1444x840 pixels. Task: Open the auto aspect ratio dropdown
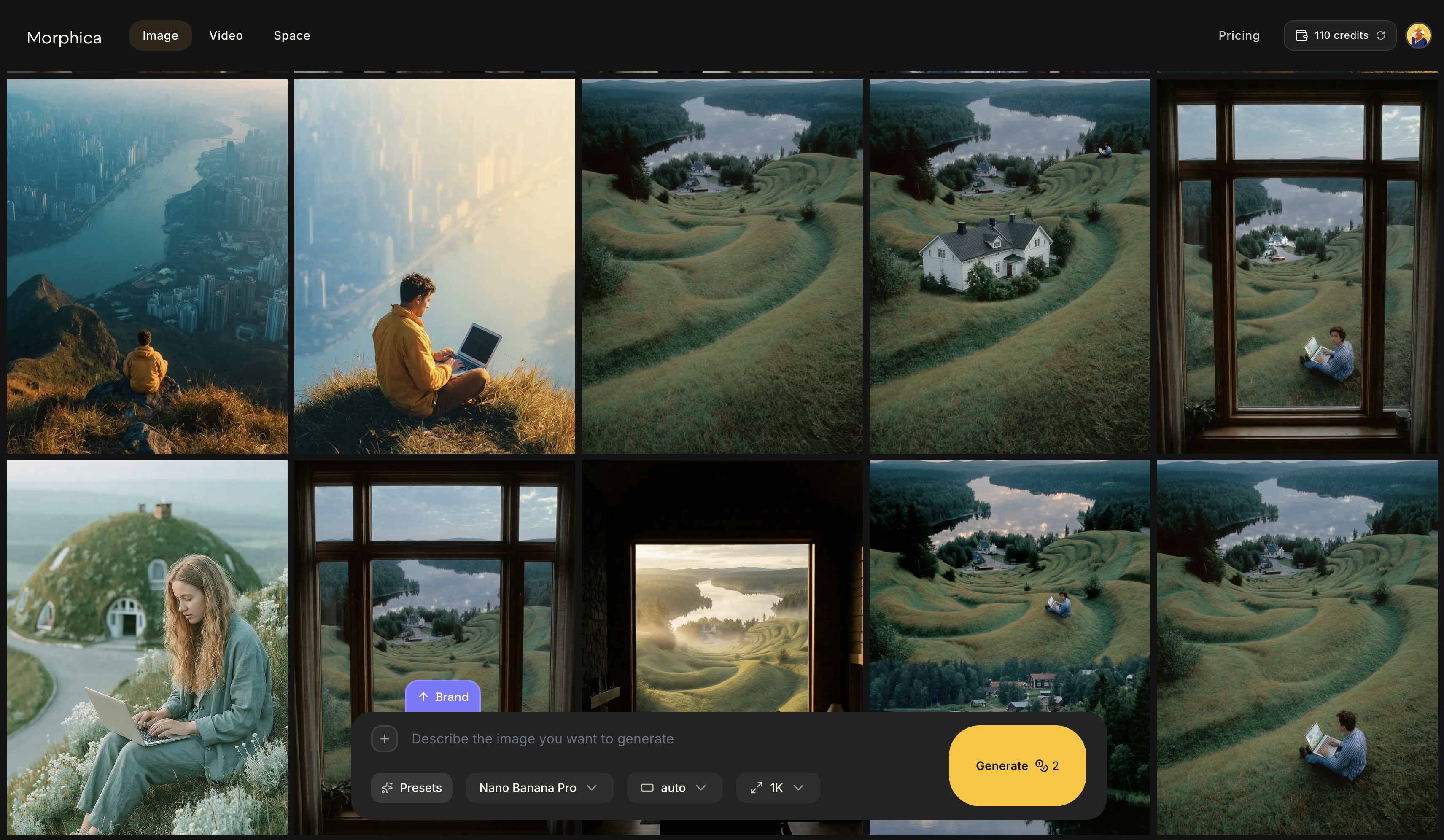tap(674, 788)
